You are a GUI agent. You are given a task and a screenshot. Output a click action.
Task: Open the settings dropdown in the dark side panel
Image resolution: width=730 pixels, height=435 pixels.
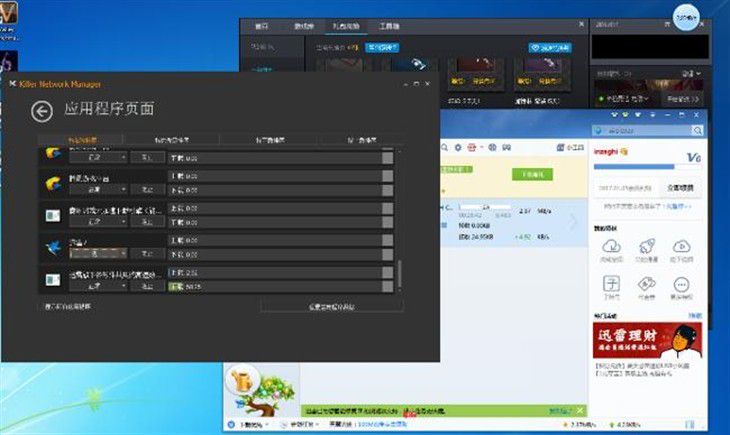coord(691,74)
